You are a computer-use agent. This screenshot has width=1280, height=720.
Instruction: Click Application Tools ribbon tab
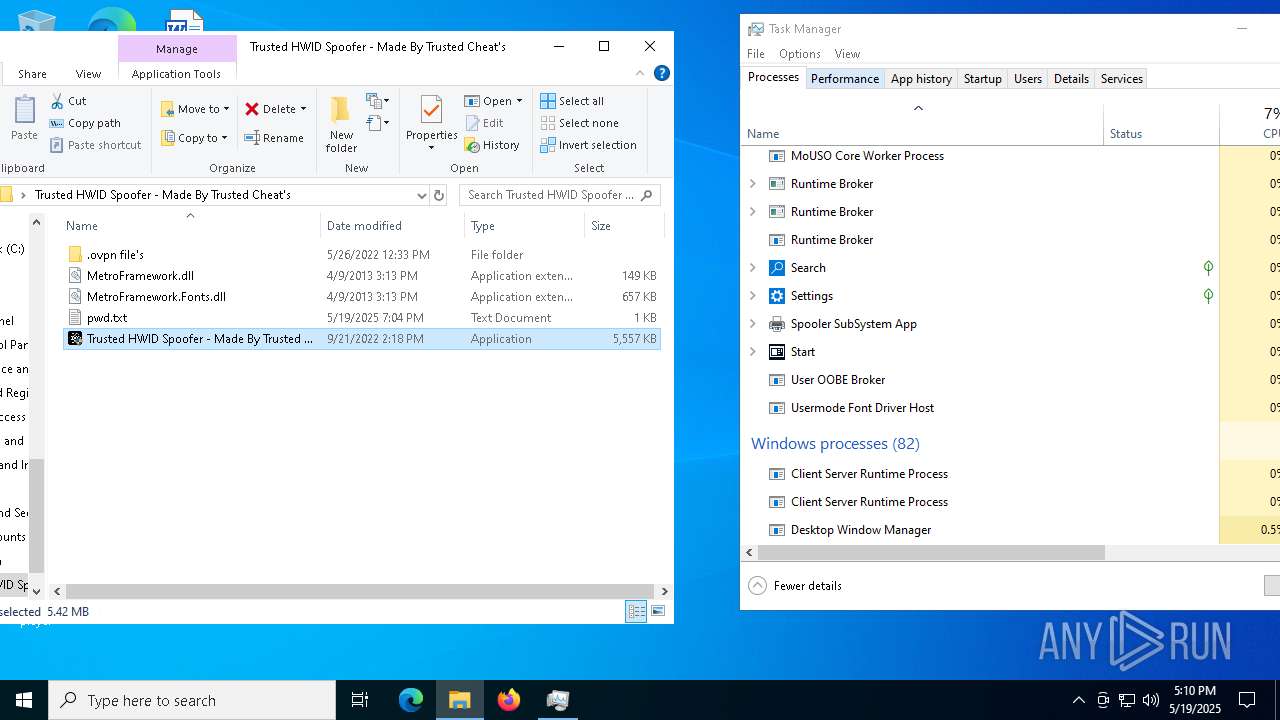[176, 74]
